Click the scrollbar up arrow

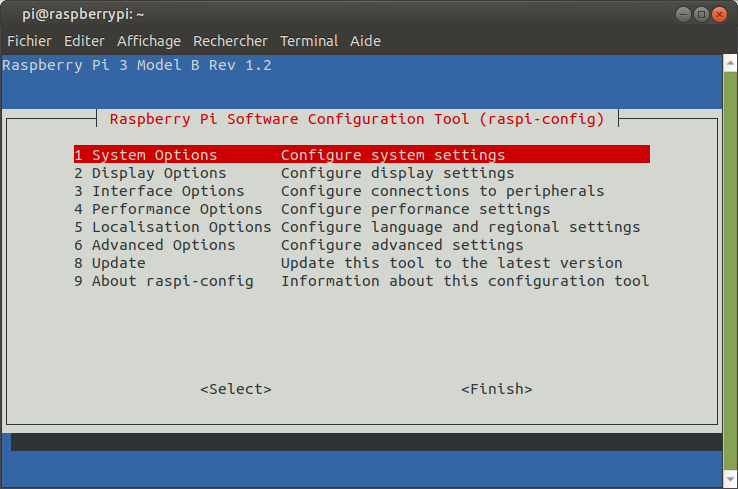[x=730, y=63]
